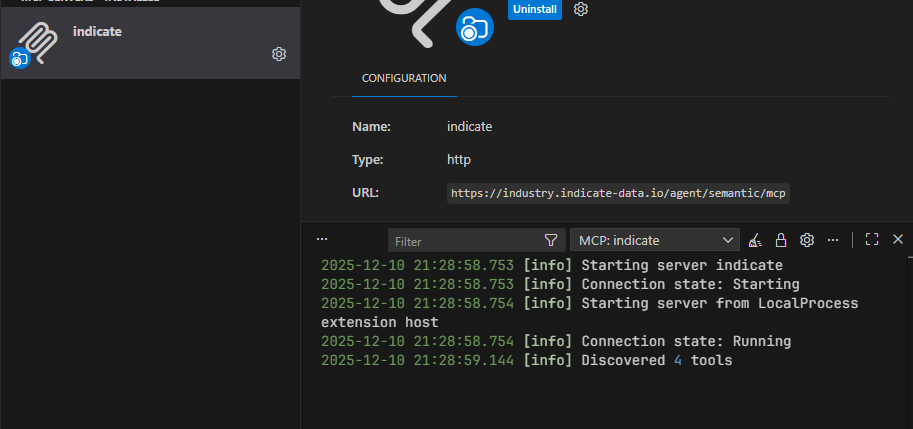Click 'Starting server from LocalProcess' log line
This screenshot has height=429, width=913.
589,313
